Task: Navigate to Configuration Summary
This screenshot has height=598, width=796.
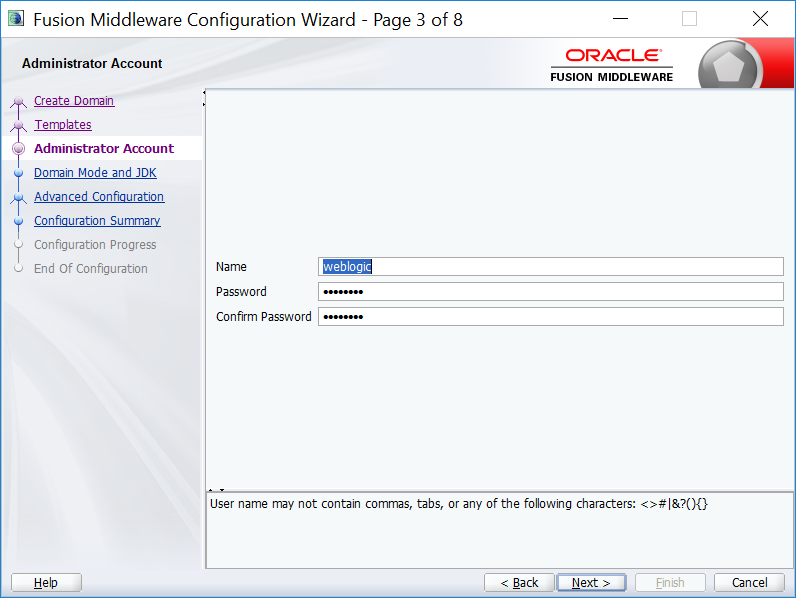Action: (x=97, y=221)
